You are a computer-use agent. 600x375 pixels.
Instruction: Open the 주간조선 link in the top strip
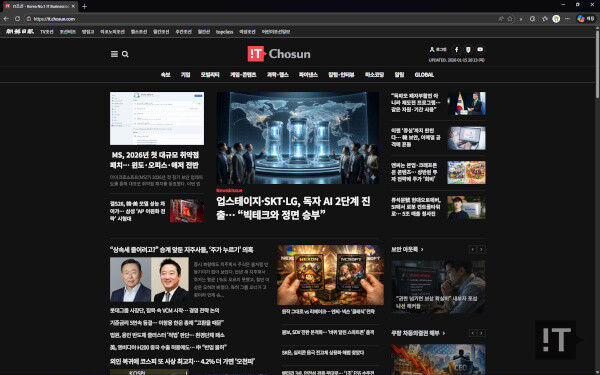tap(183, 32)
